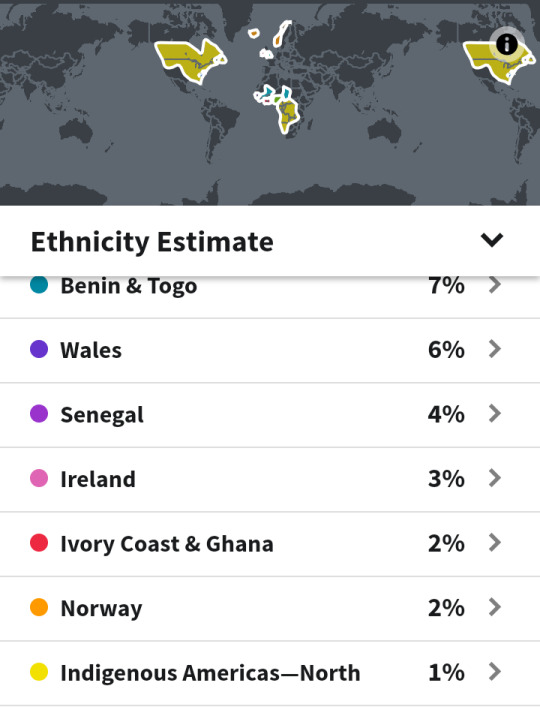Click the 6% value for Wales

[446, 350]
